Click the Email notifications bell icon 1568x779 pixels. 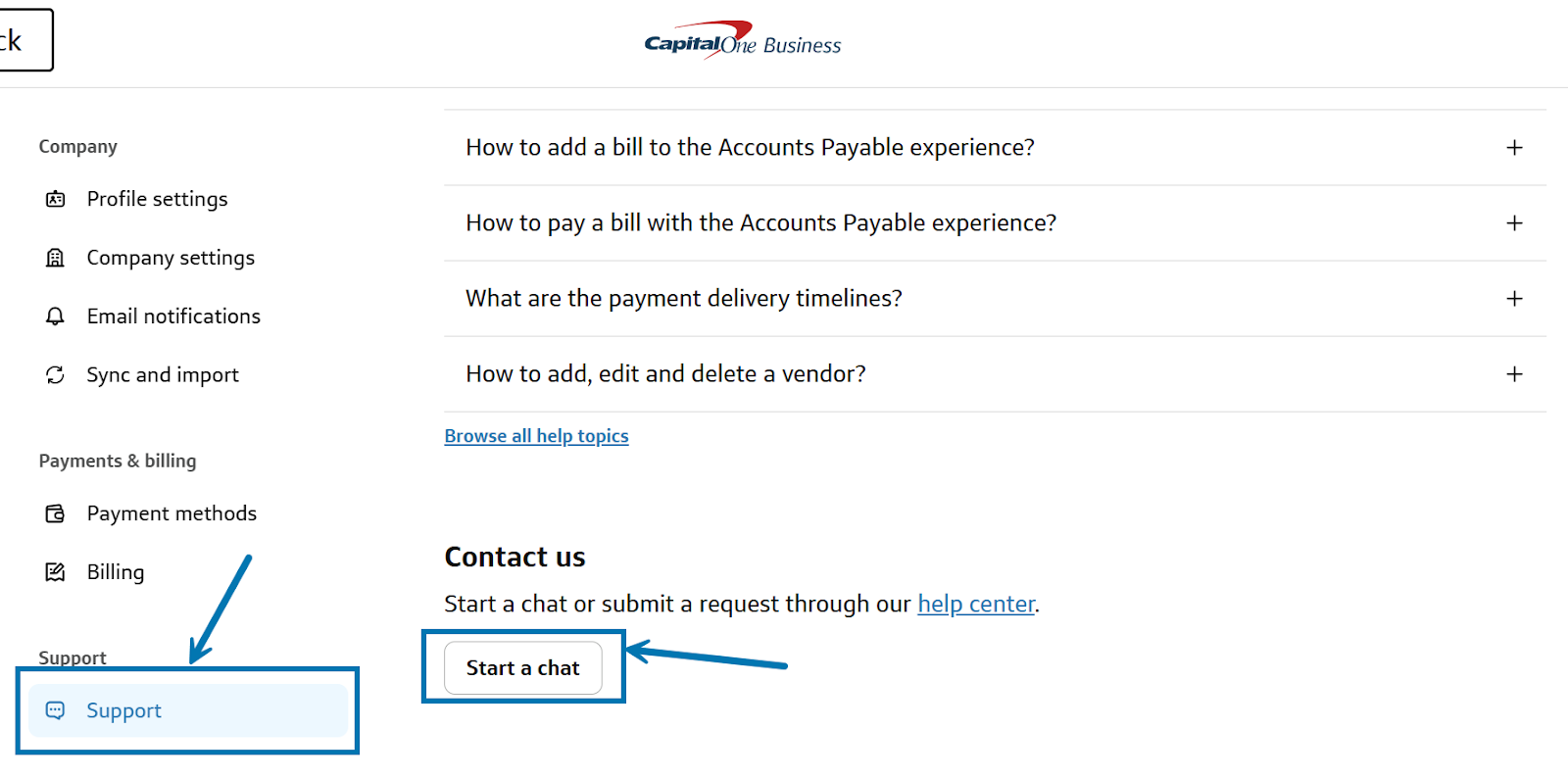[x=55, y=316]
